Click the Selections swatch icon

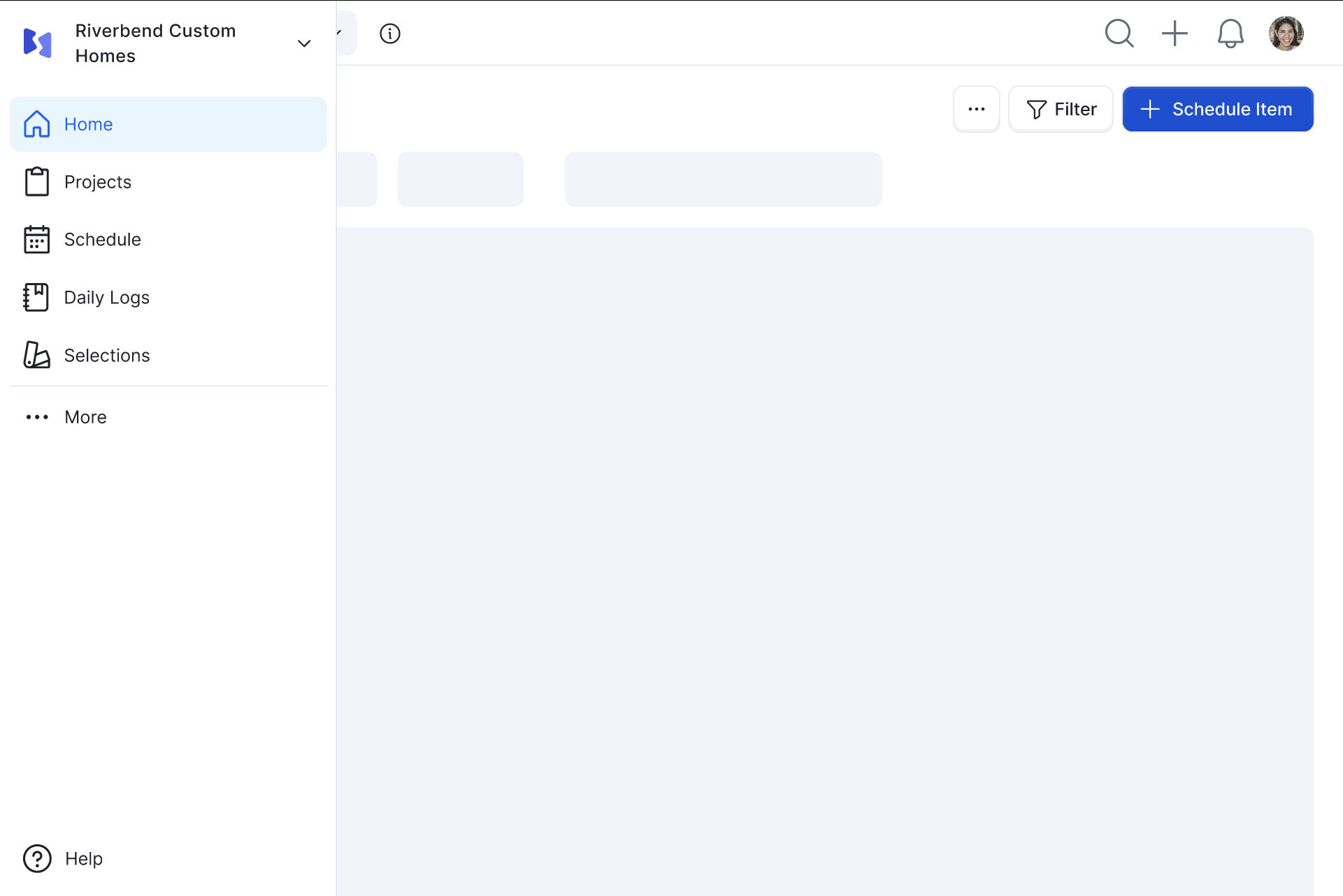pyautogui.click(x=36, y=355)
